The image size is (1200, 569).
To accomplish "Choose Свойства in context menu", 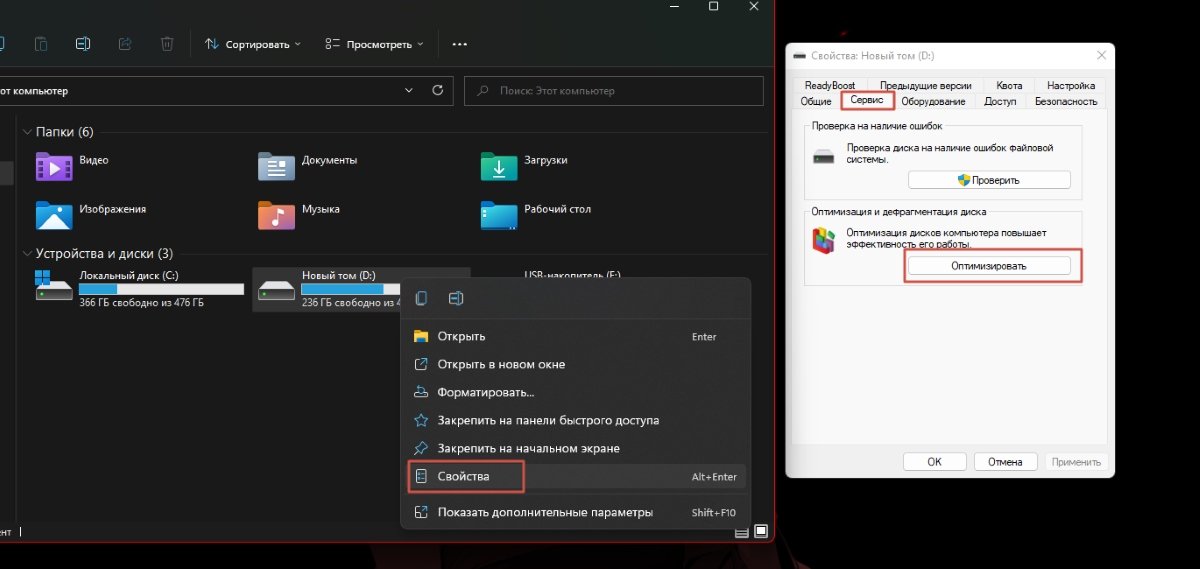I will pos(576,477).
